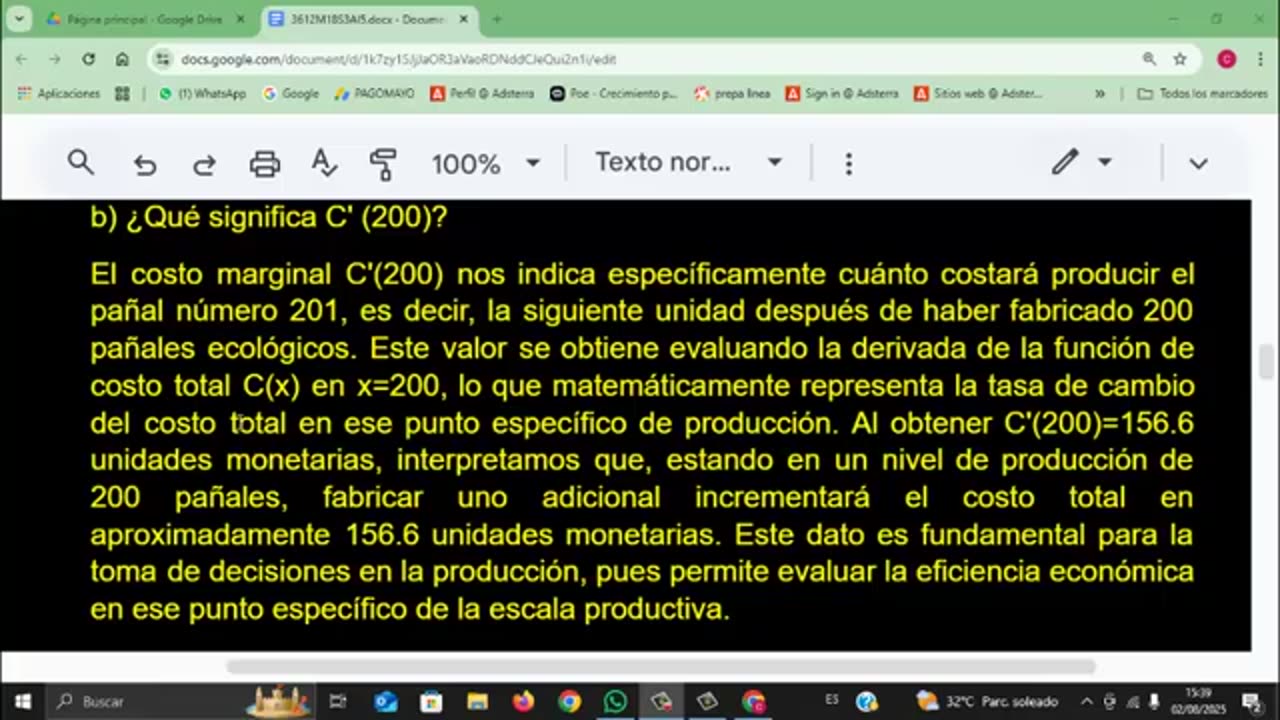Viewport: 1280px width, 720px height.
Task: Open a new browser tab
Action: (x=497, y=19)
